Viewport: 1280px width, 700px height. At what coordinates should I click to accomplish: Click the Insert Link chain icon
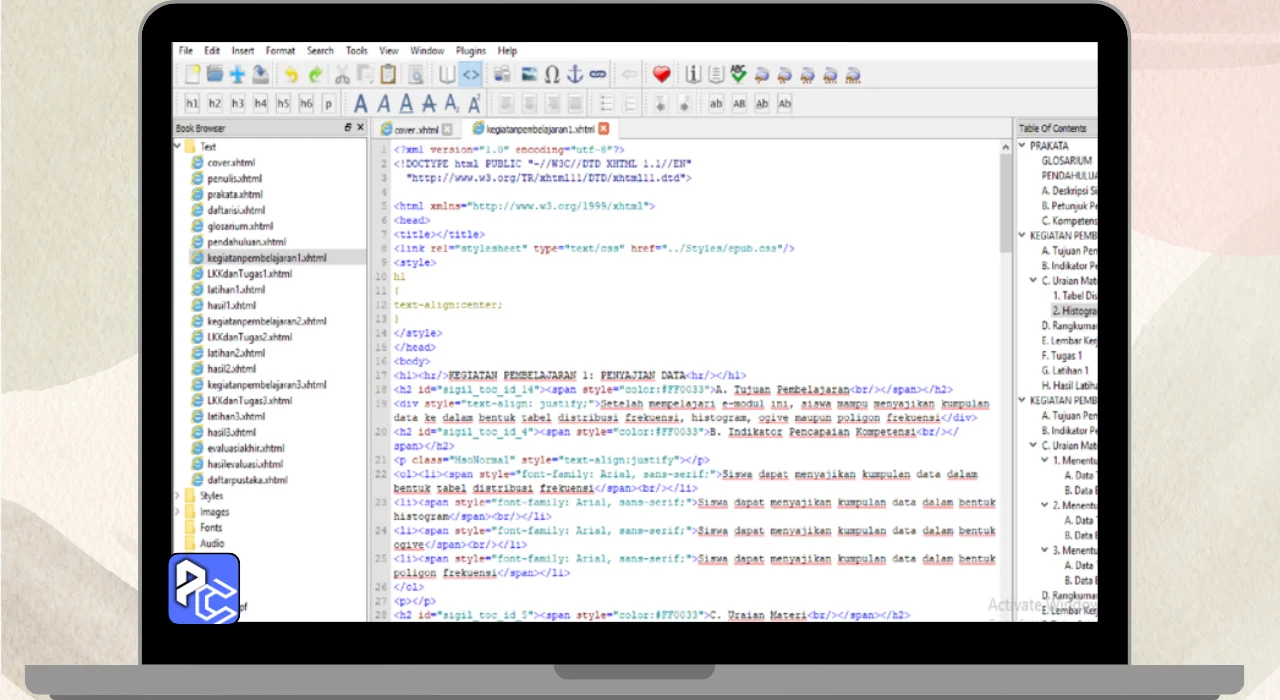coord(597,74)
